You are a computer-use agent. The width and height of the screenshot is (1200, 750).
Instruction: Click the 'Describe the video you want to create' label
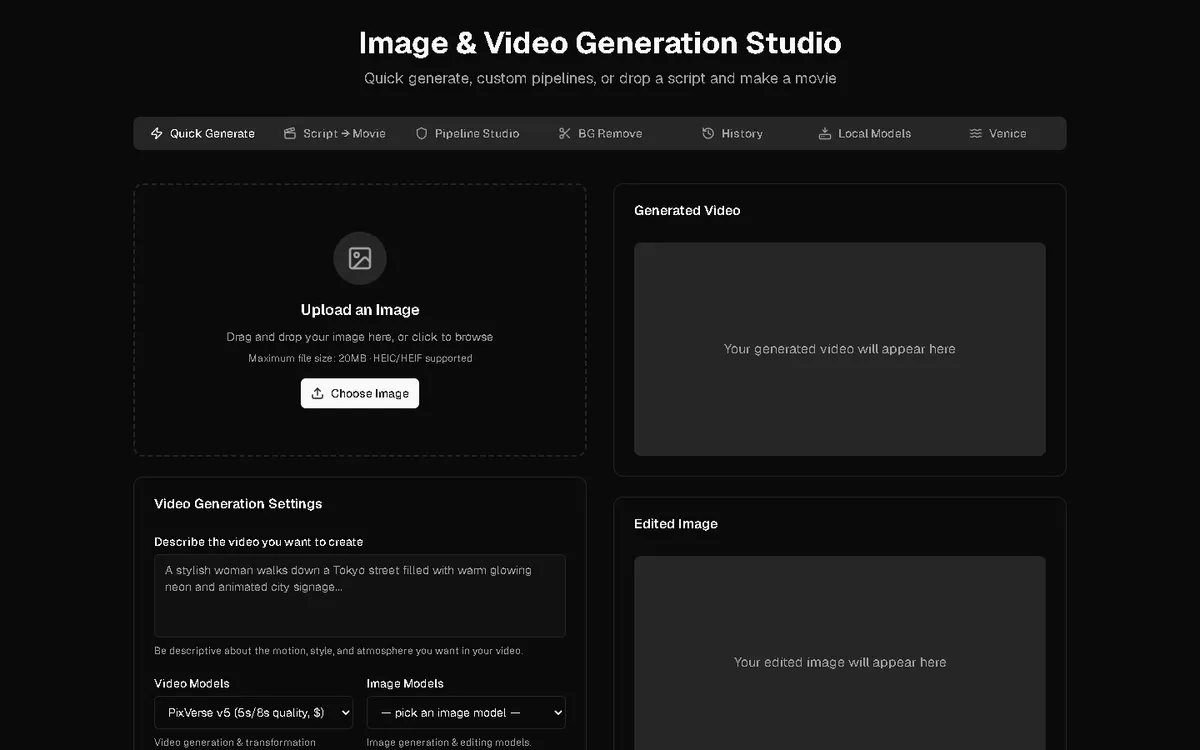(x=259, y=542)
